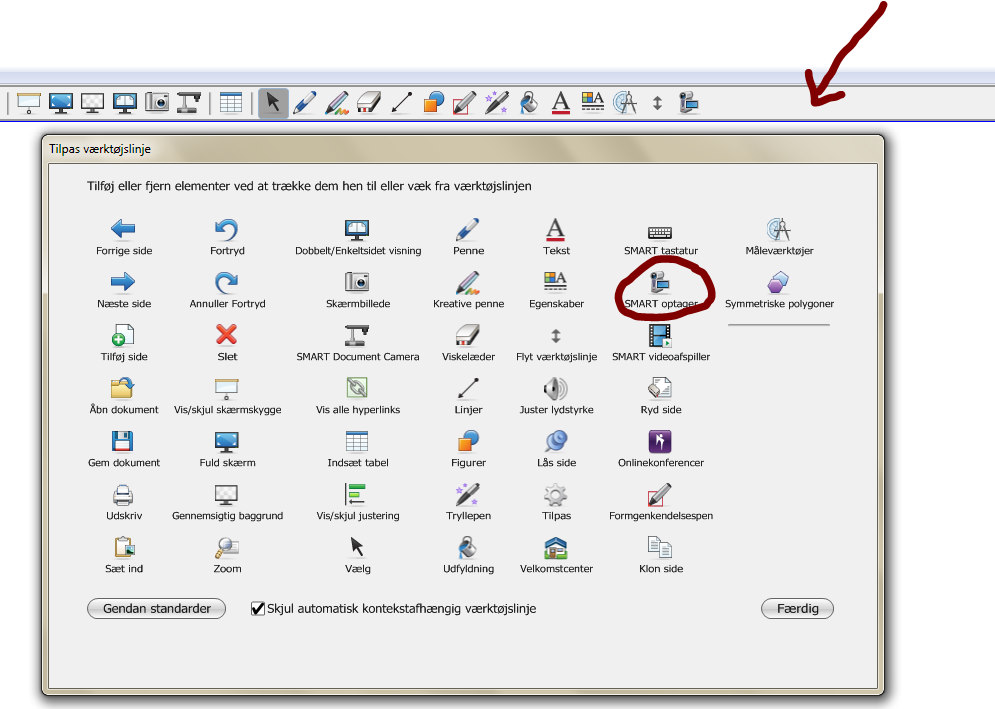The width and height of the screenshot is (995, 709).
Task: Click the Symmetriske polygoner icon
Action: 778,282
